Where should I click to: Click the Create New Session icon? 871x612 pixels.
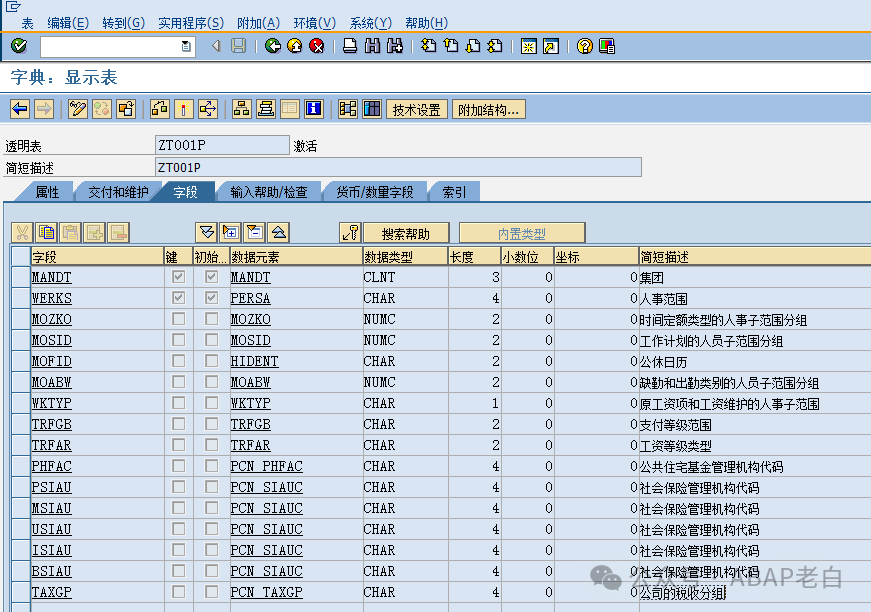coord(528,46)
